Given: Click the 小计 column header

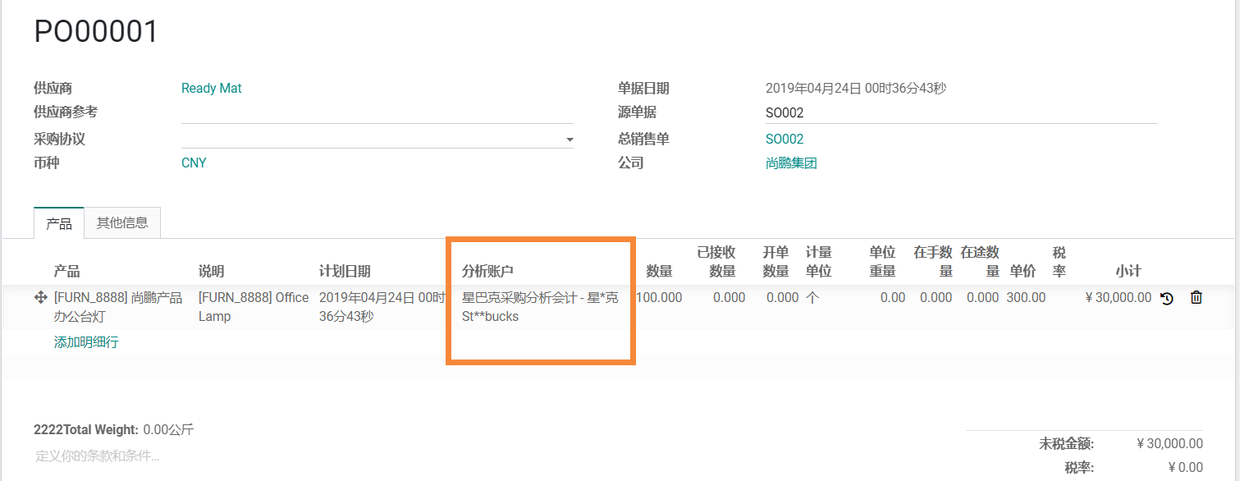Looking at the screenshot, I should (x=1128, y=271).
